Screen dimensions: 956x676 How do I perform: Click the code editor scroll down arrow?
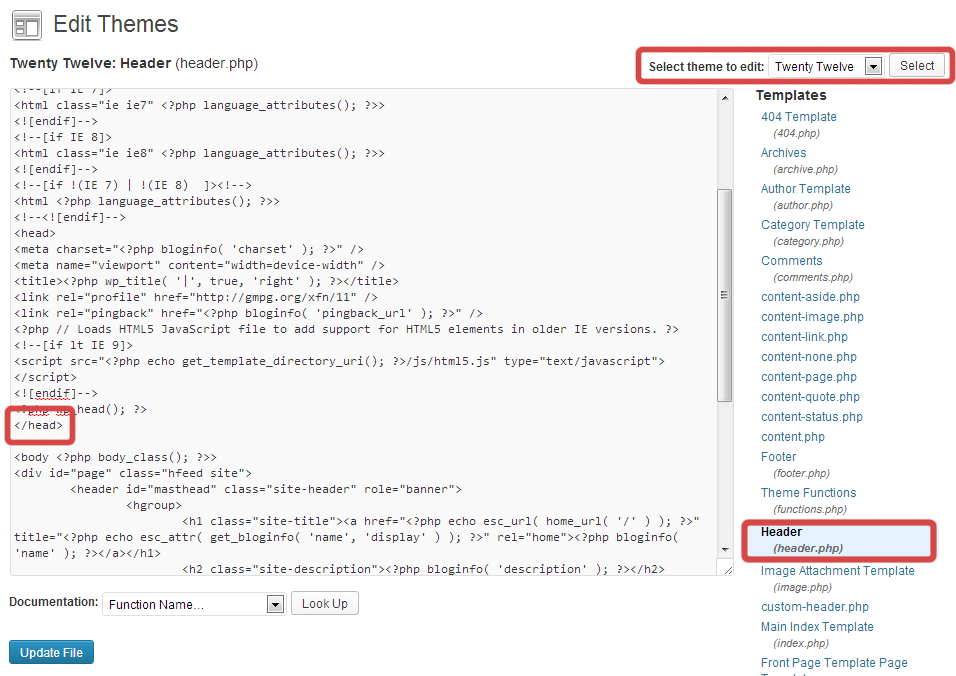725,549
